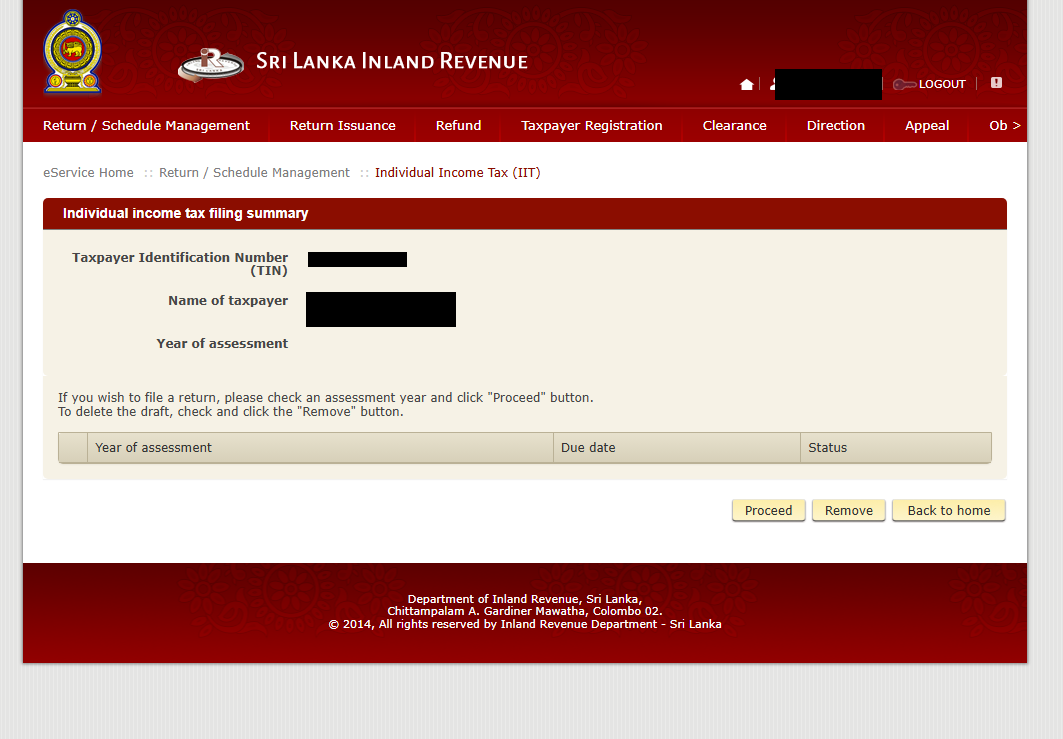The width and height of the screenshot is (1063, 739).
Task: Click the user profile icon in header
Action: click(773, 84)
